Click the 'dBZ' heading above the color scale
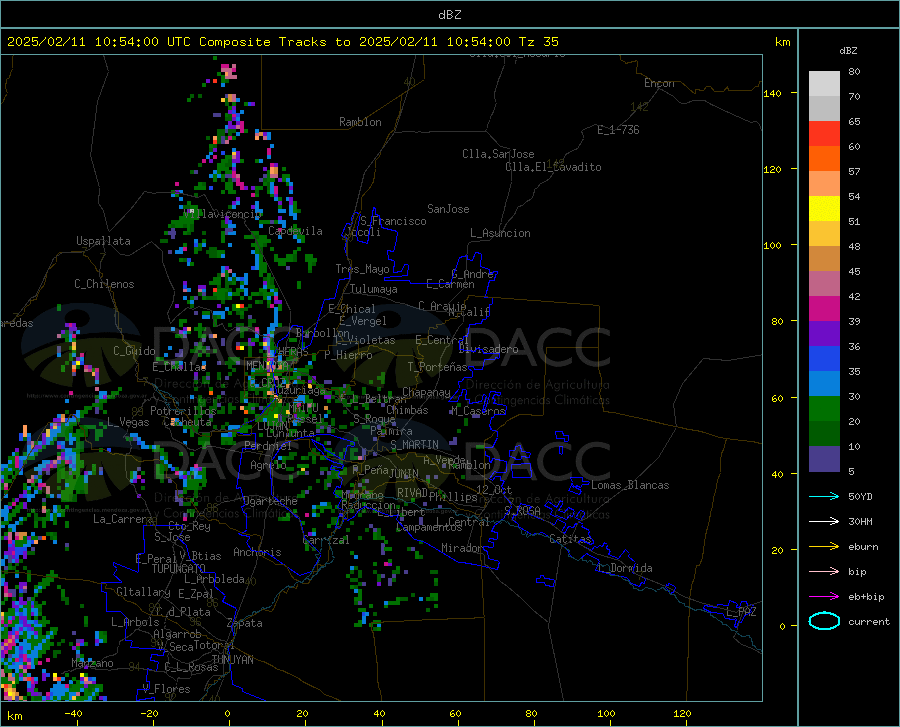Screen dimensions: 900x727 [848, 50]
